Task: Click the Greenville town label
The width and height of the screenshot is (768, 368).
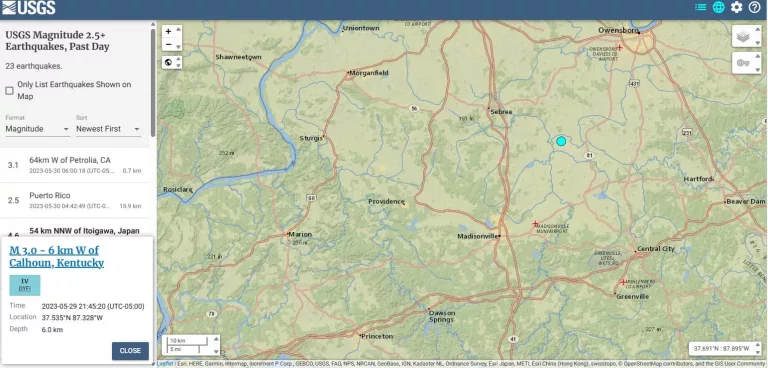Action: 633,296
